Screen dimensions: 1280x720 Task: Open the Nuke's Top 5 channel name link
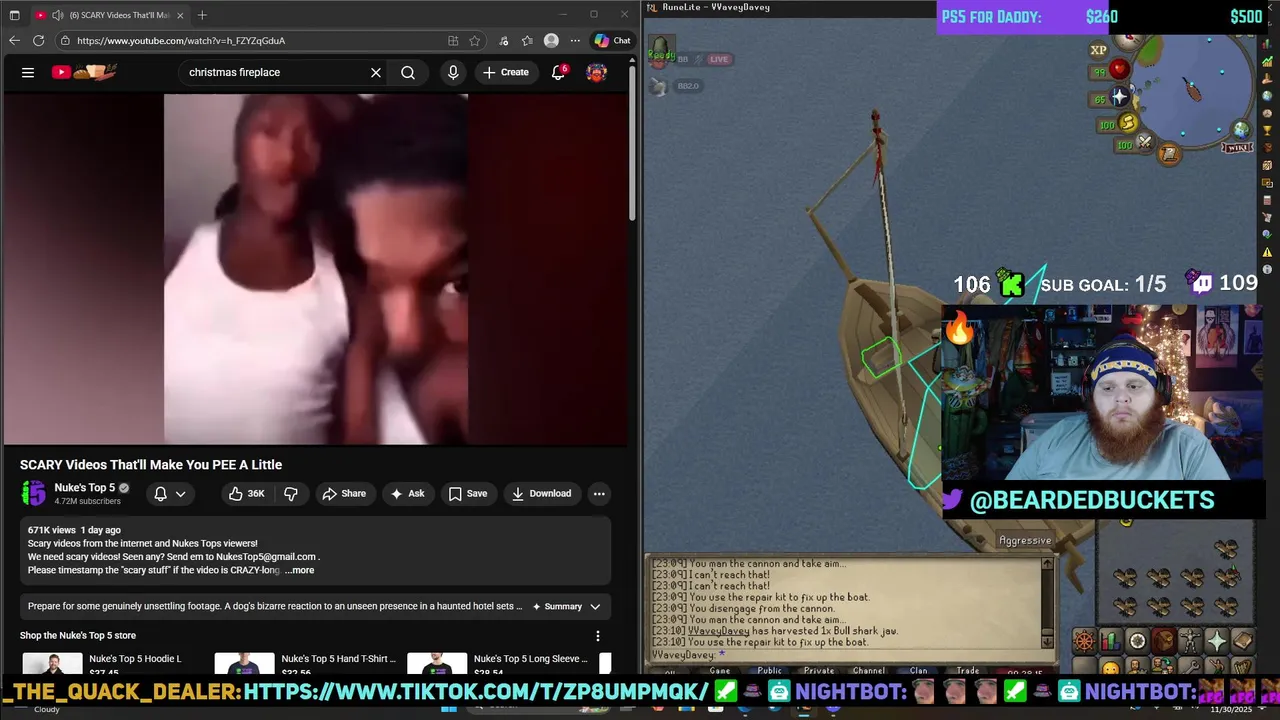[x=85, y=487]
